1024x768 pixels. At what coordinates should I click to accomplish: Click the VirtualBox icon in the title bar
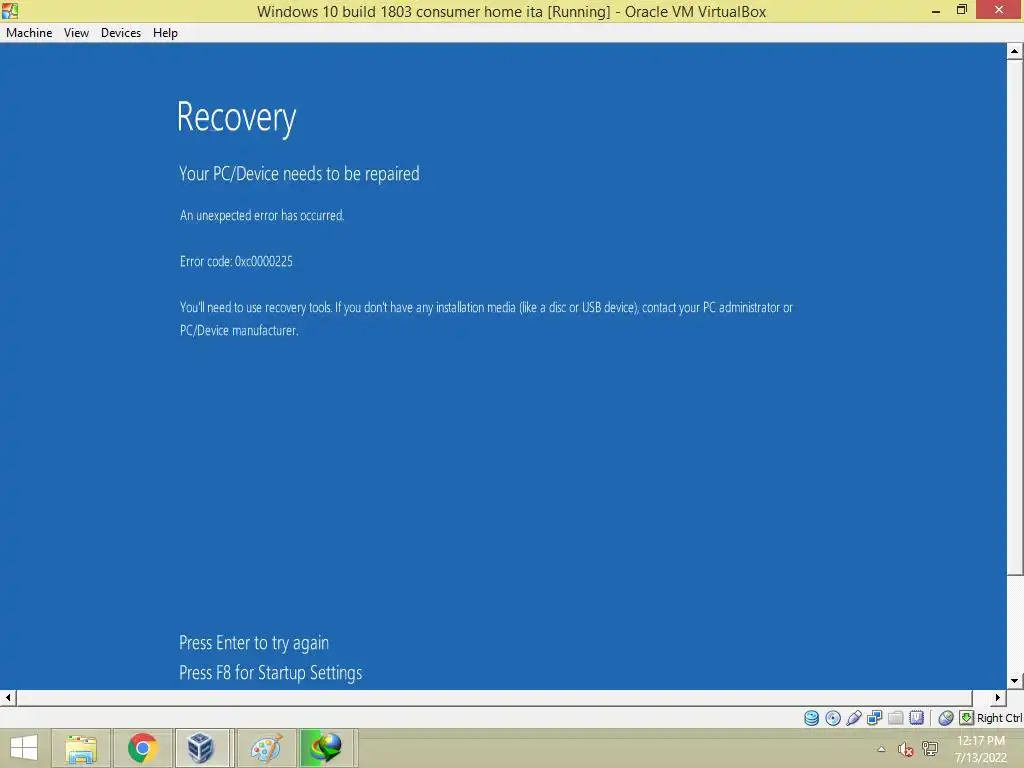pyautogui.click(x=10, y=10)
